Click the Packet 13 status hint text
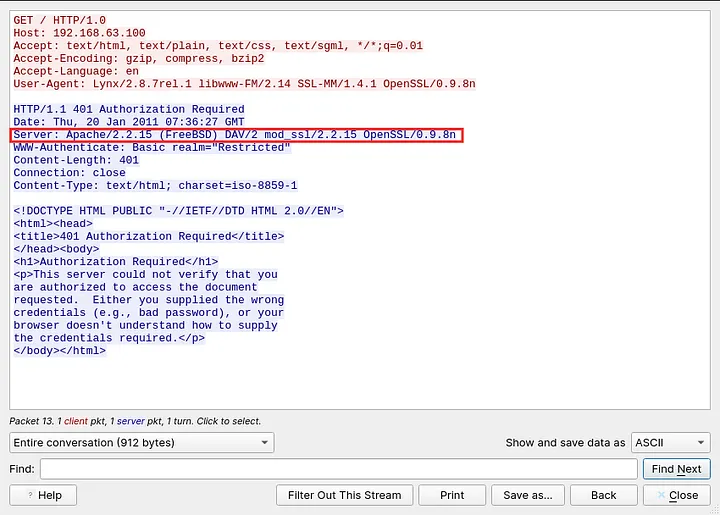This screenshot has height=515, width=720. pyautogui.click(x=135, y=421)
